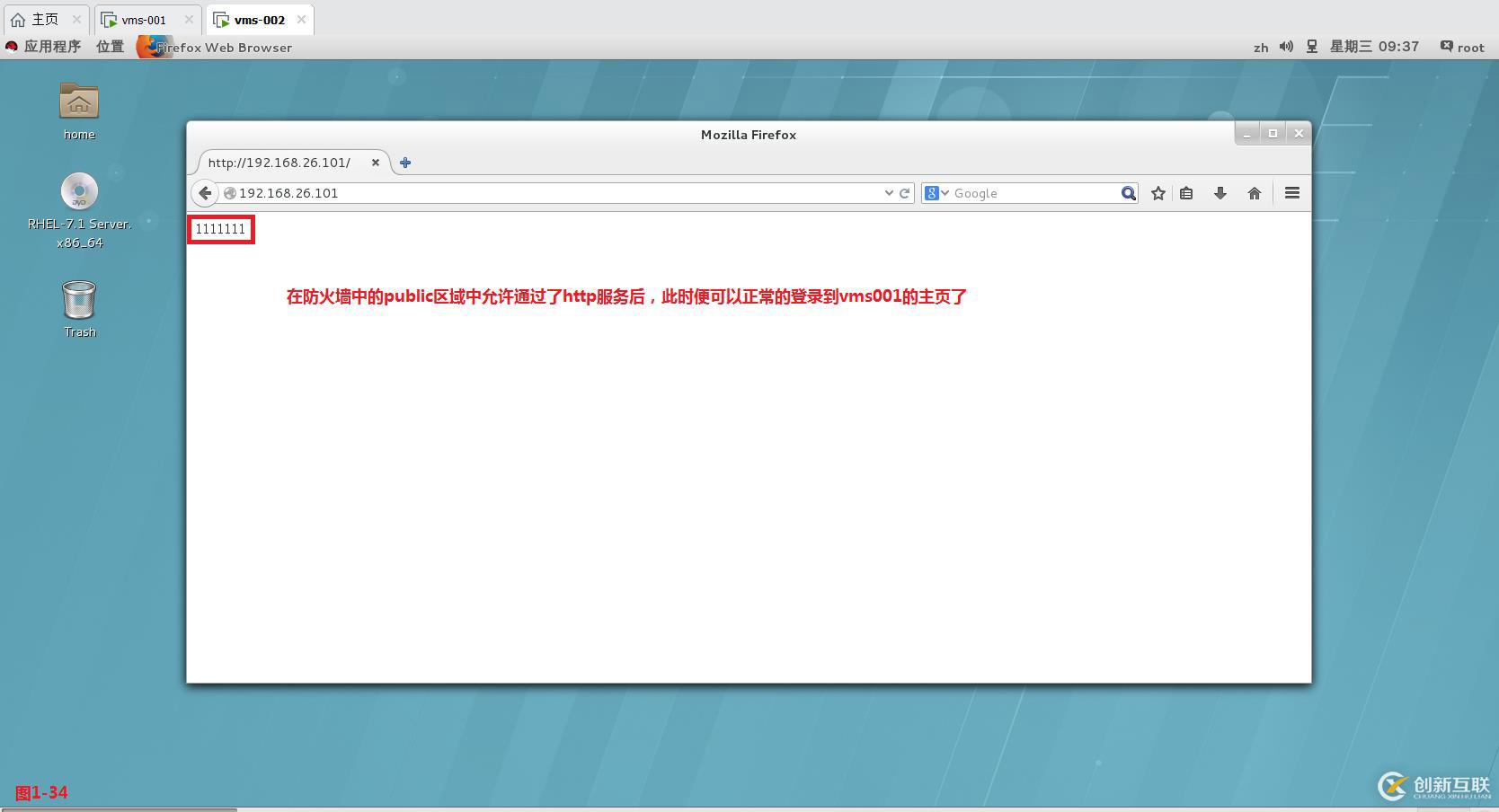Open Firefox downloads arrow icon
The width and height of the screenshot is (1499, 812).
point(1220,193)
